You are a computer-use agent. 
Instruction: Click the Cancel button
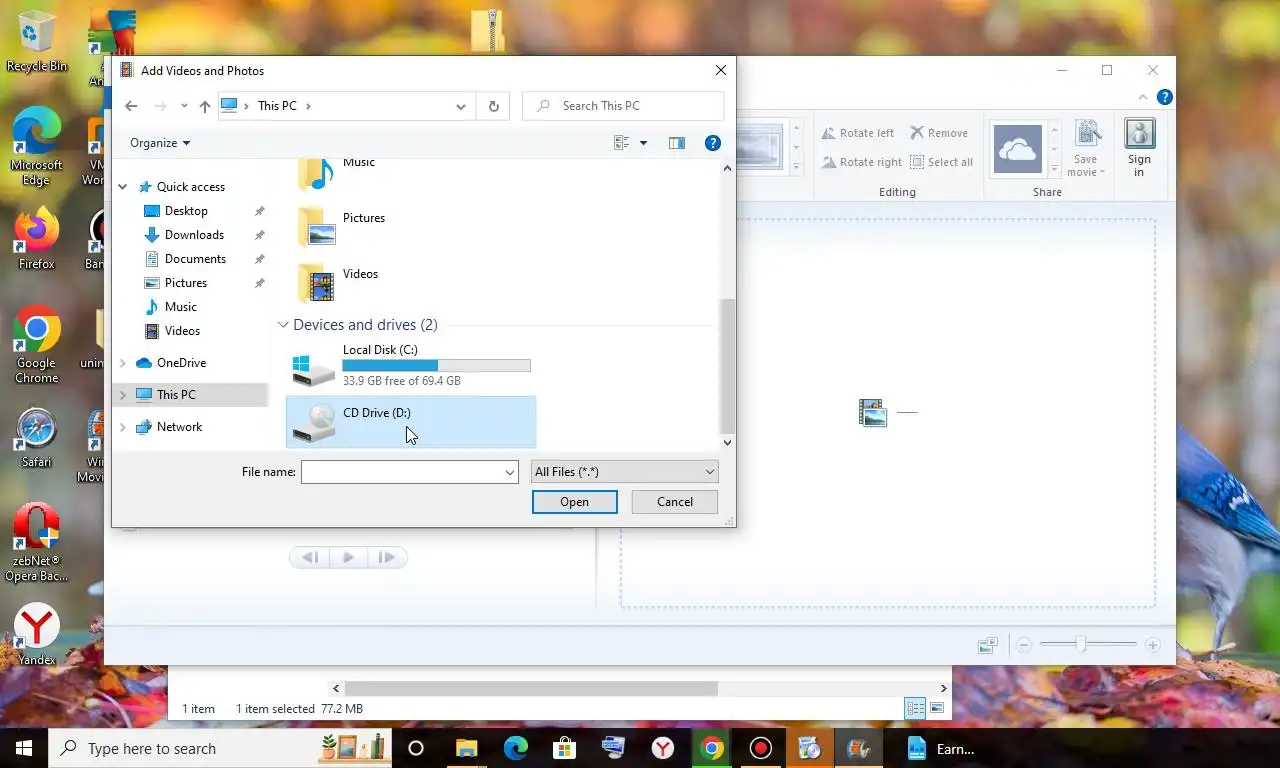pos(675,502)
